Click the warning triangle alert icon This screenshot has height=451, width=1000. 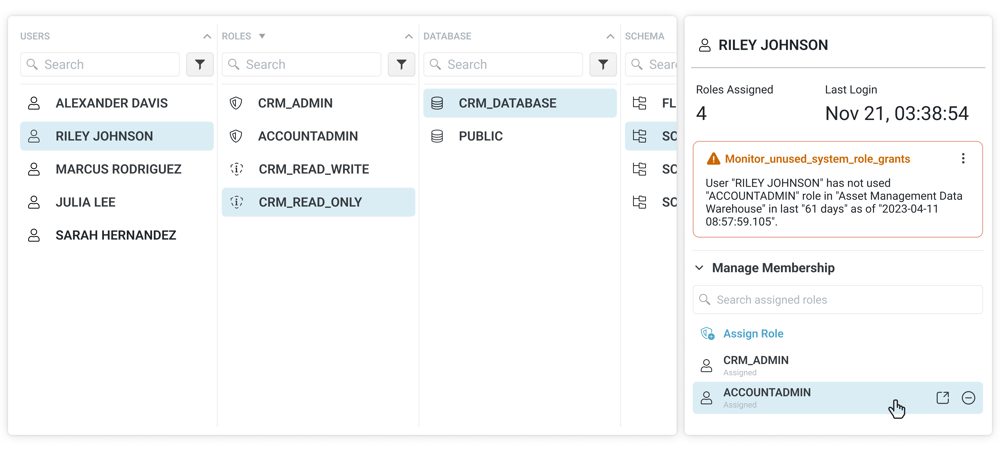713,159
